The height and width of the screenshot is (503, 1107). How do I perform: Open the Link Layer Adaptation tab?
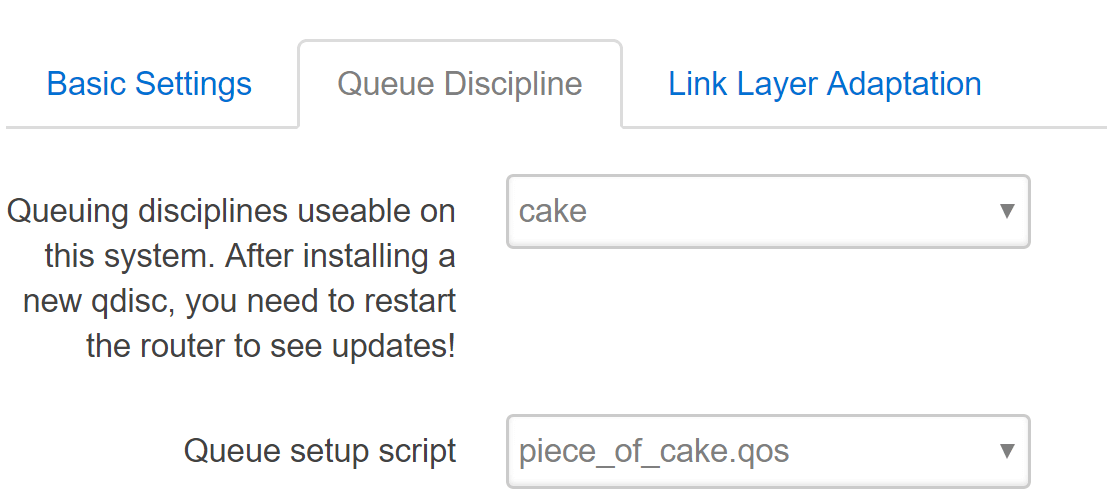(x=825, y=84)
